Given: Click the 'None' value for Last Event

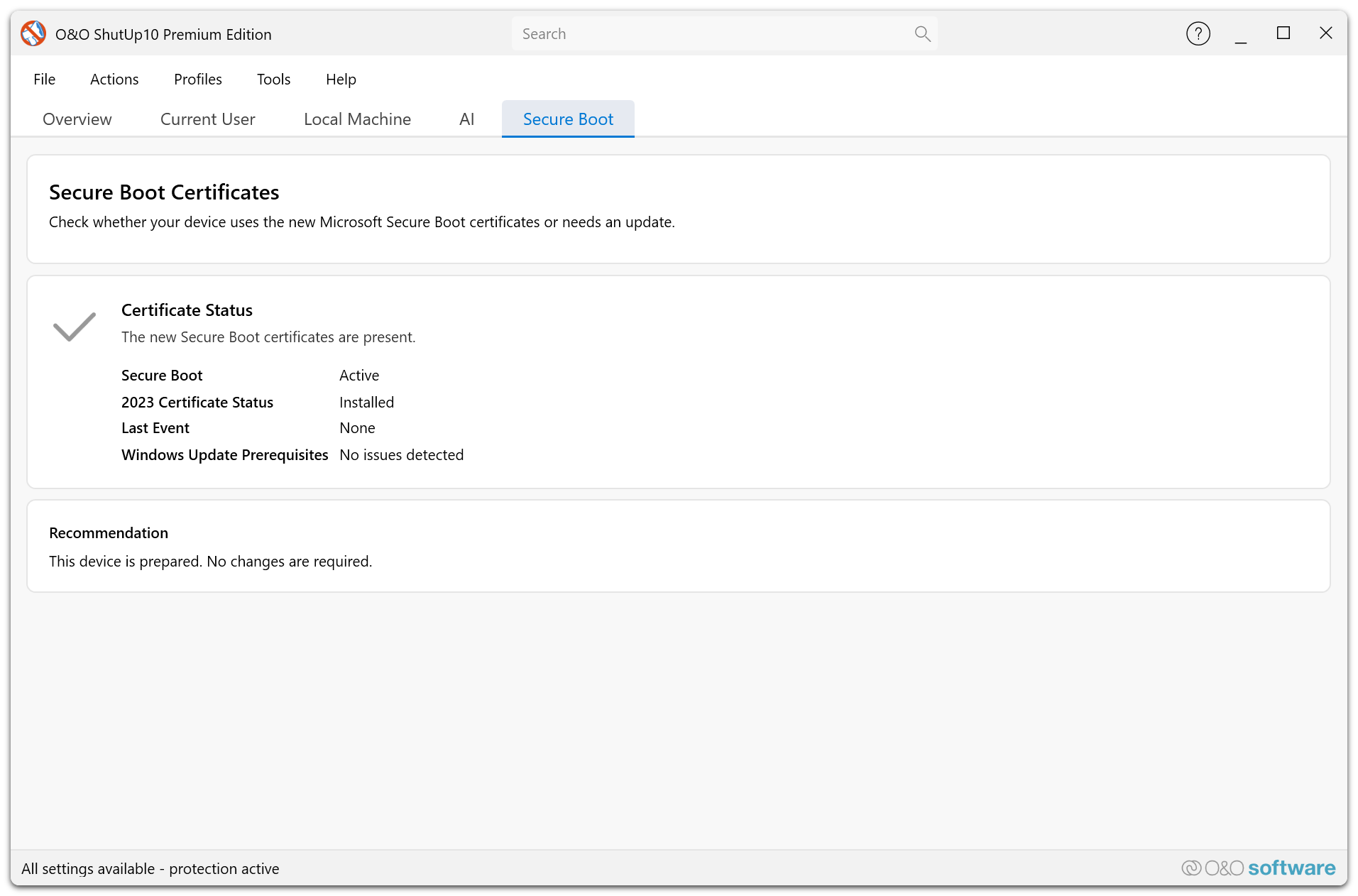Looking at the screenshot, I should 357,428.
